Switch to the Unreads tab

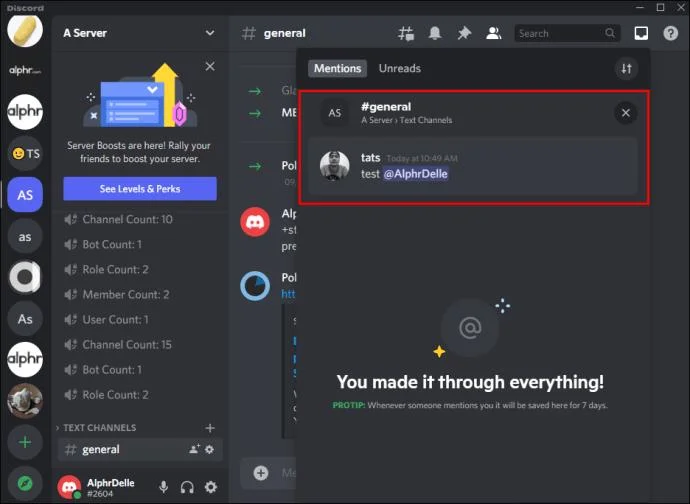(x=399, y=69)
